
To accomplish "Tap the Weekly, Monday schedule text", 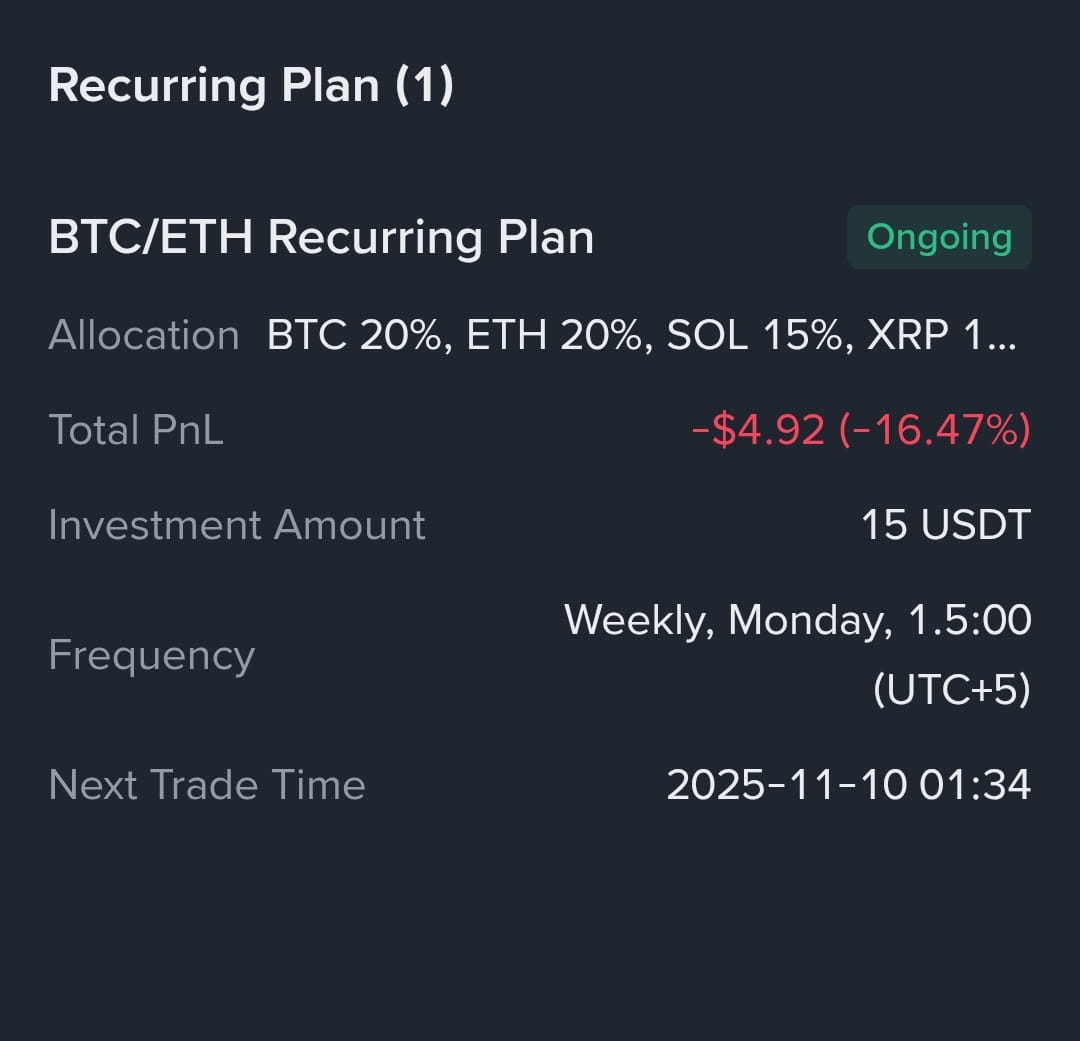I will coord(728,620).
